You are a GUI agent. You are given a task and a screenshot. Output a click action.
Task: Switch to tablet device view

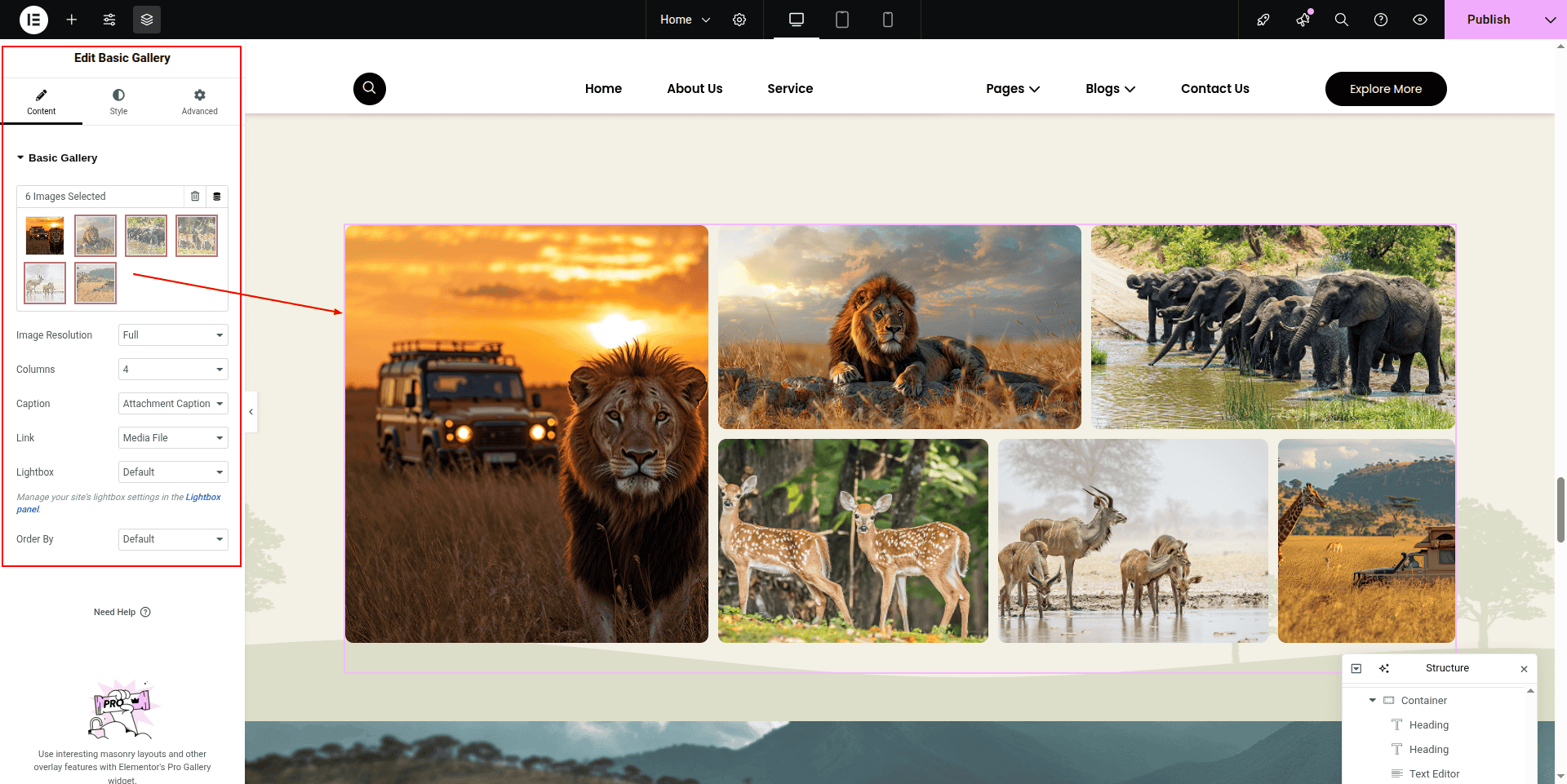[842, 20]
